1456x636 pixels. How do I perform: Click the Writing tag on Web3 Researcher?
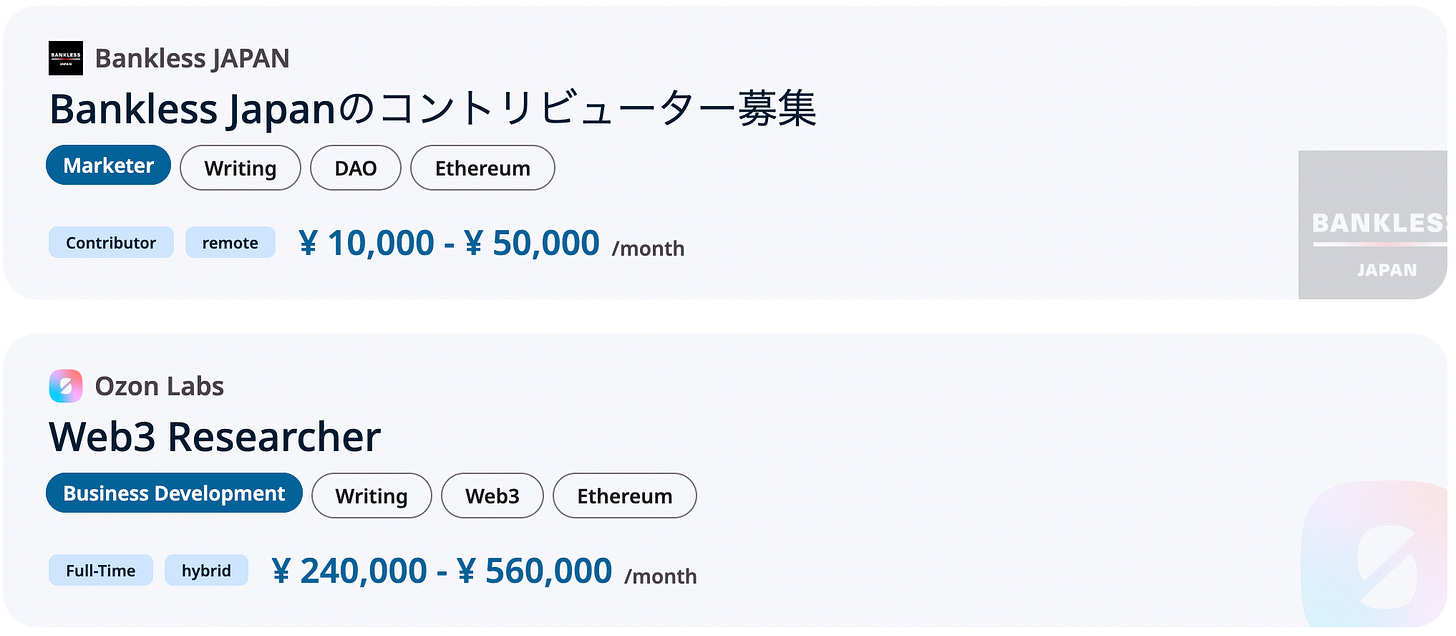tap(371, 496)
